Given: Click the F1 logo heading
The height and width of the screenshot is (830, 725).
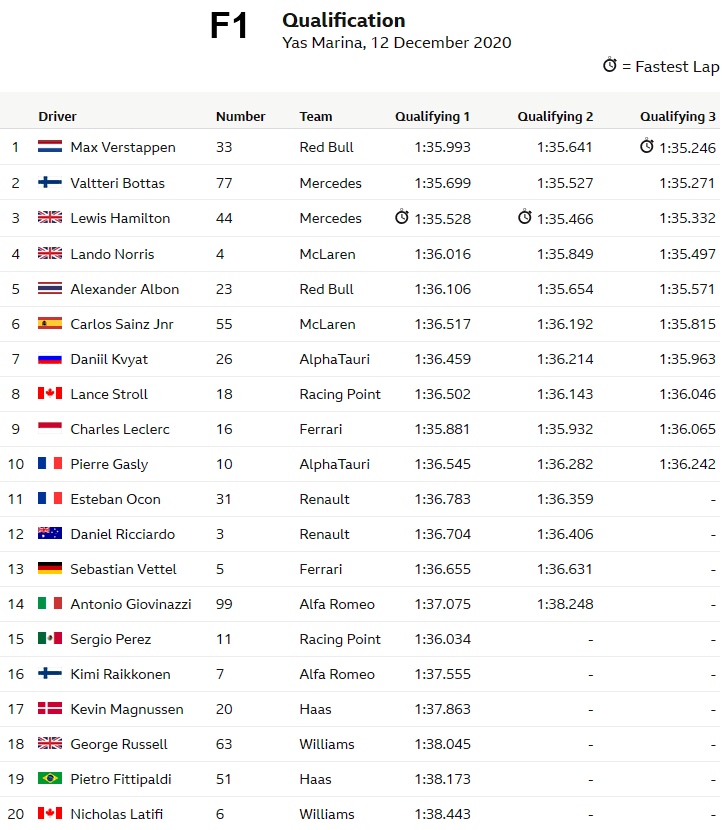Looking at the screenshot, I should pyautogui.click(x=229, y=27).
